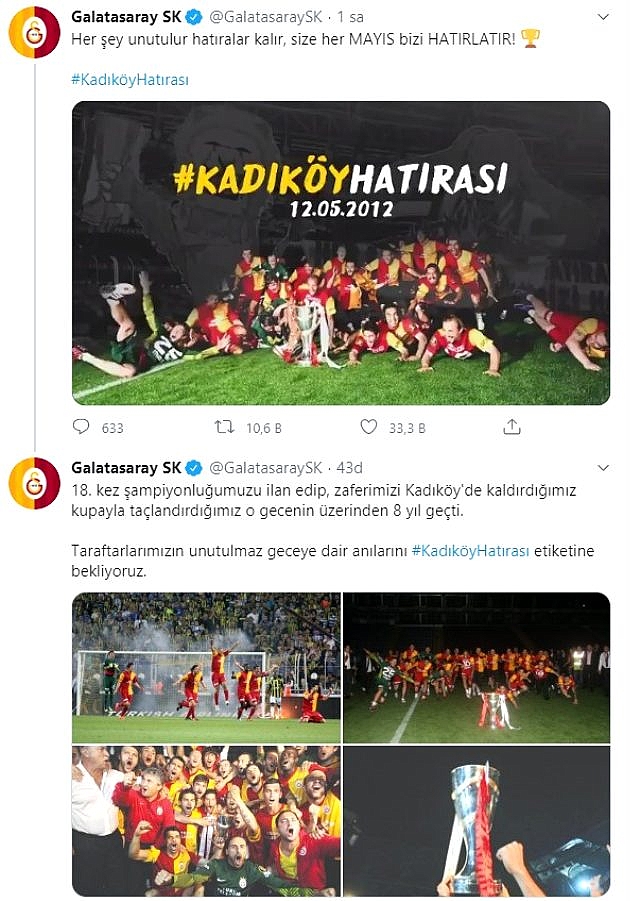640x901 pixels.
Task: Click Galatasaray avatar on first tweet
Action: tap(34, 32)
